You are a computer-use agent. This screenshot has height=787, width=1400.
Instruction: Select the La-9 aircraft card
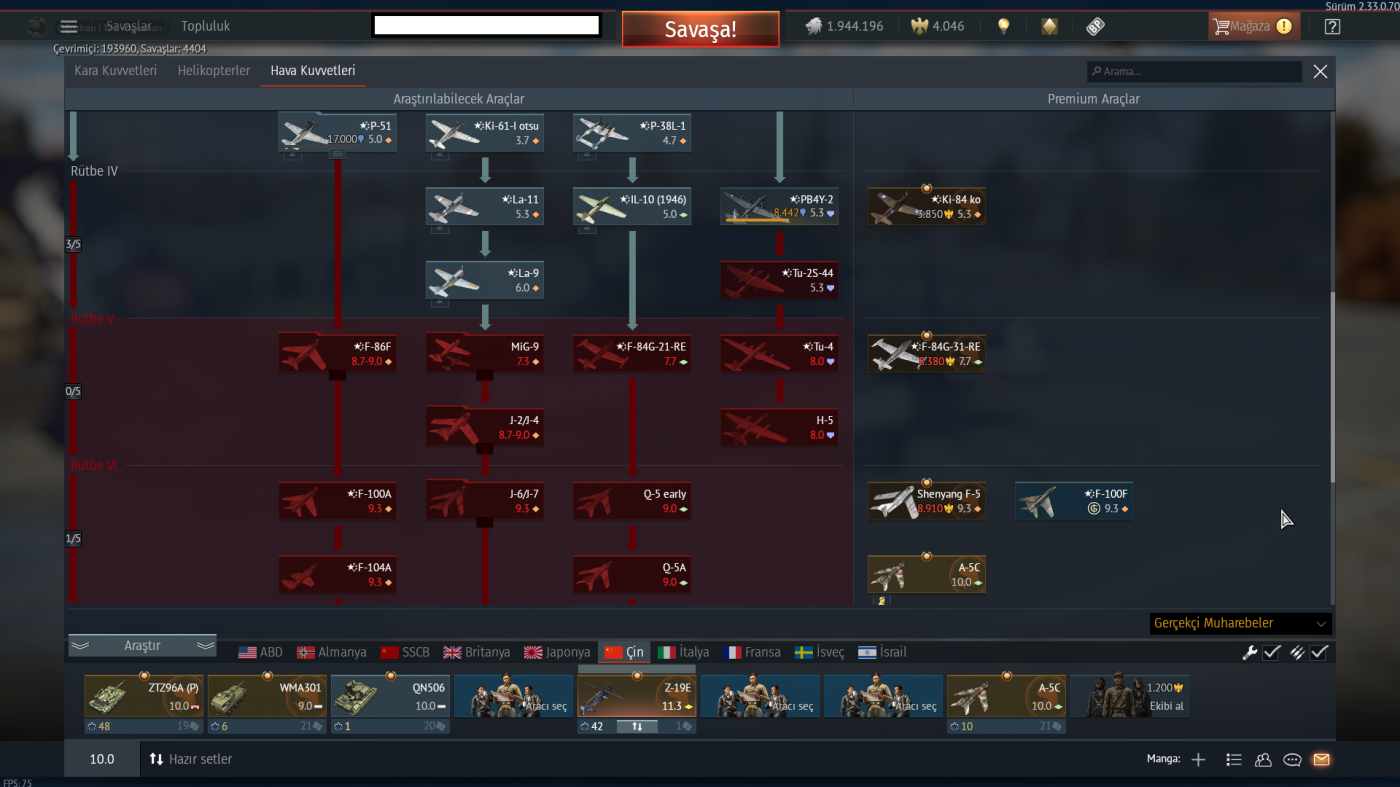(485, 281)
